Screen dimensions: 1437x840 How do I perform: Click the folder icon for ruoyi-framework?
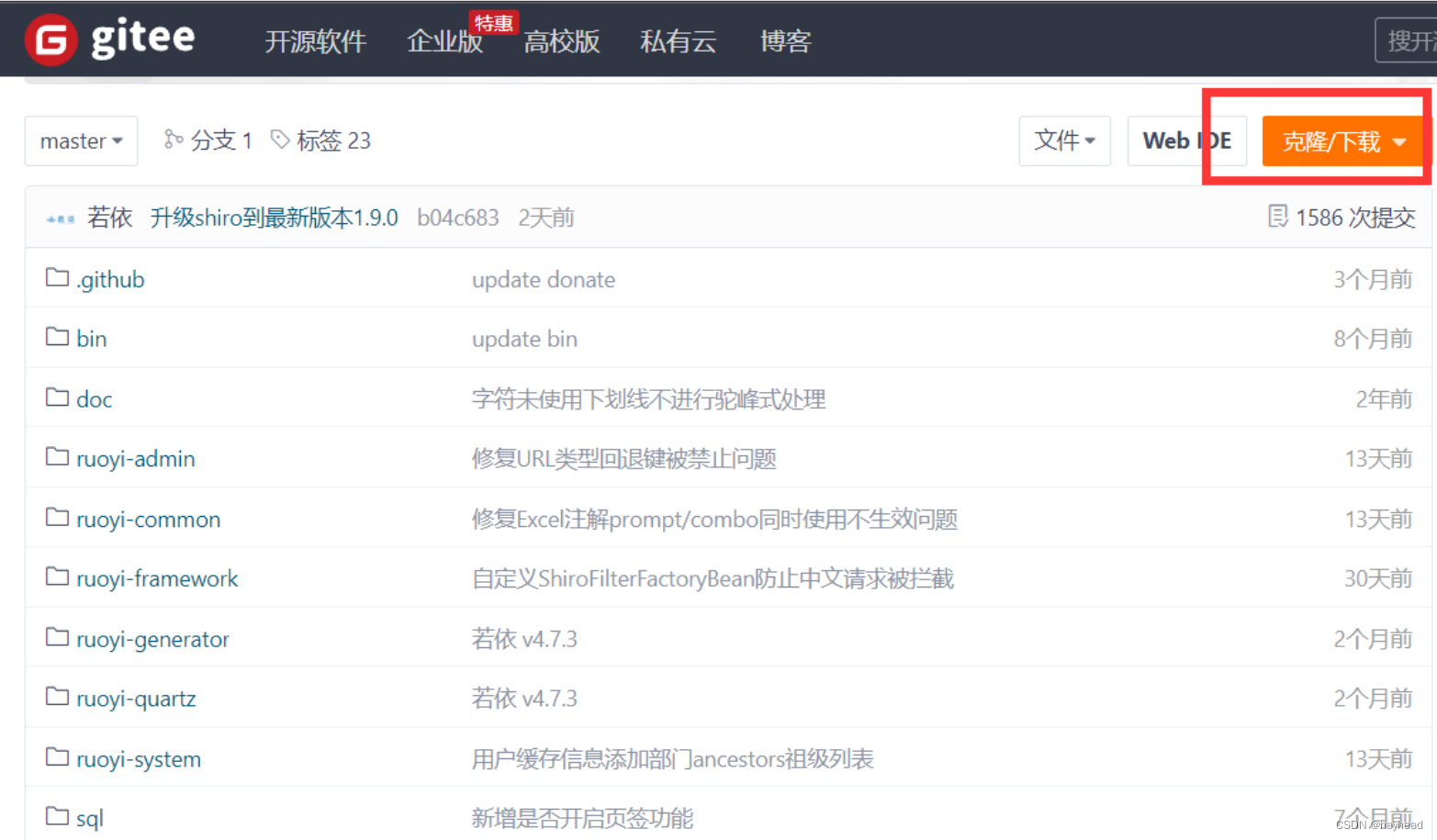[x=57, y=577]
